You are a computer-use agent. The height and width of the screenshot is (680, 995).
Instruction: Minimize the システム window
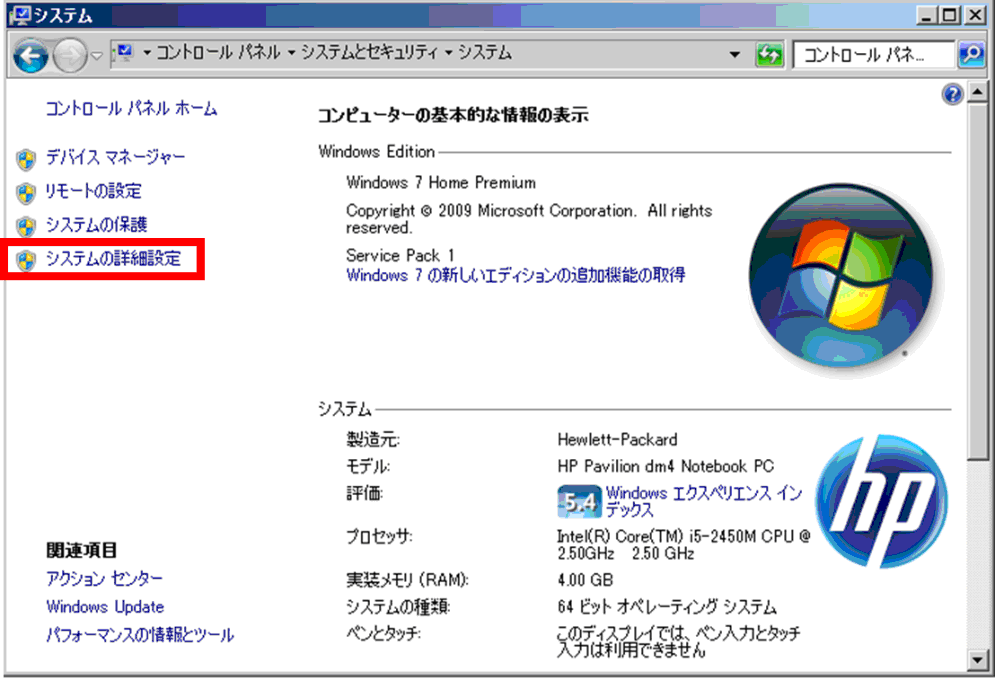click(926, 15)
